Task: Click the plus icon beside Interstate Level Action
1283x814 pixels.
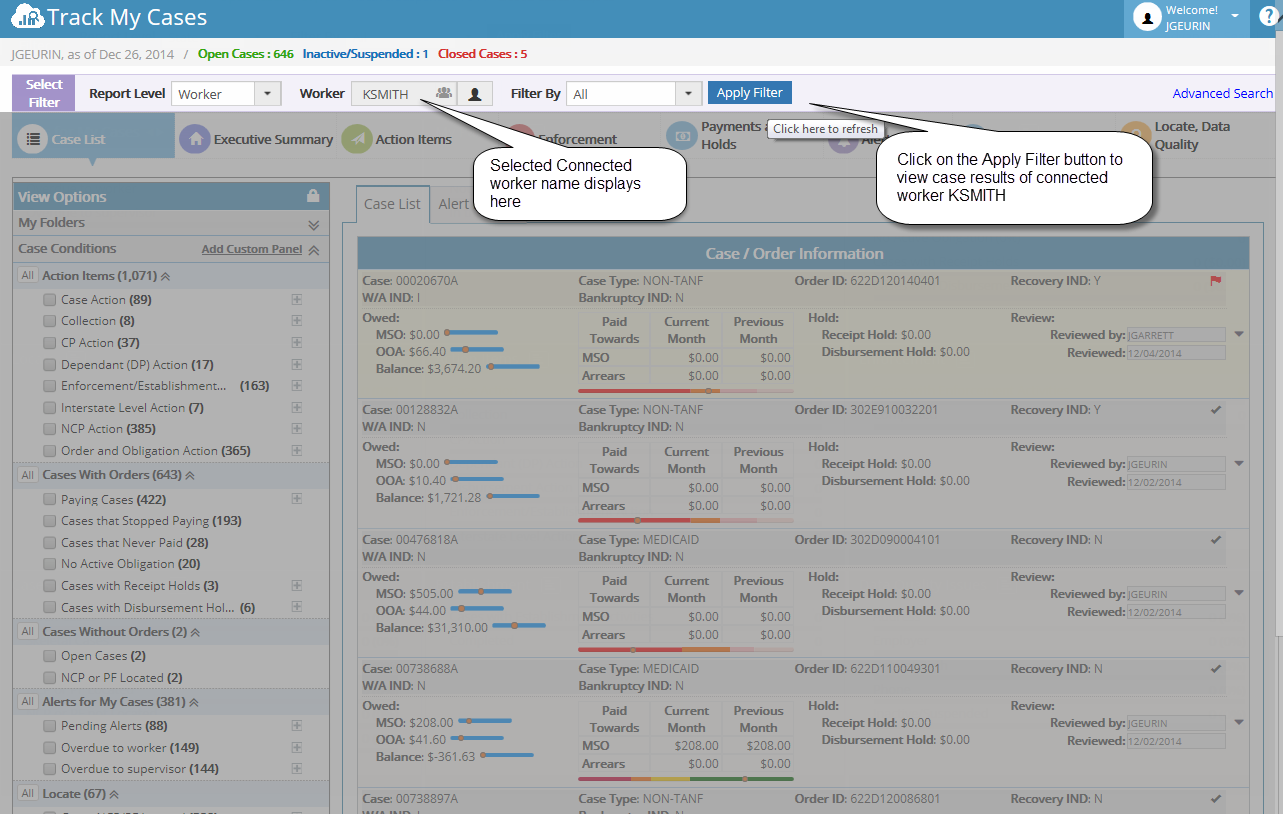Action: tap(296, 408)
